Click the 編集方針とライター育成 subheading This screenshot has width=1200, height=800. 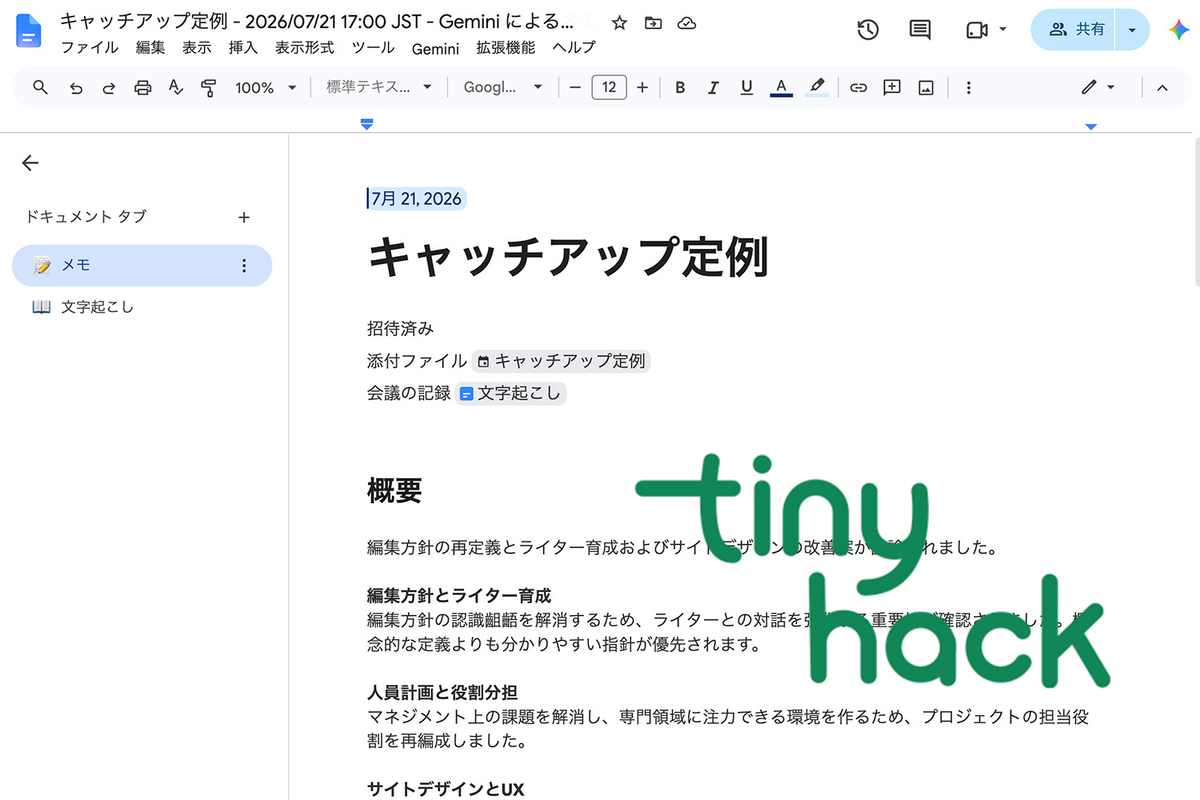(459, 596)
